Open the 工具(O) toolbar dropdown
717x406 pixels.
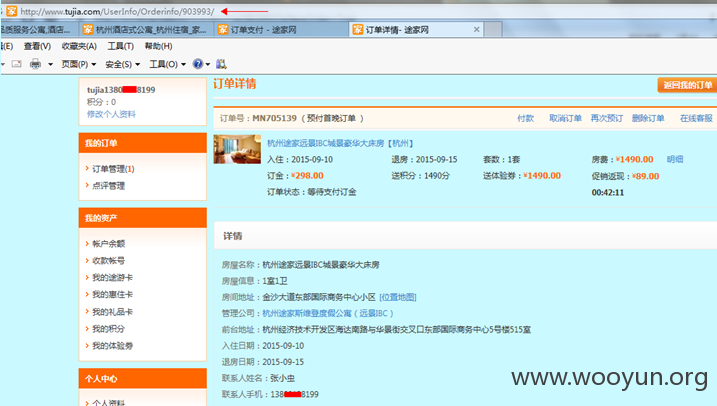coord(167,64)
